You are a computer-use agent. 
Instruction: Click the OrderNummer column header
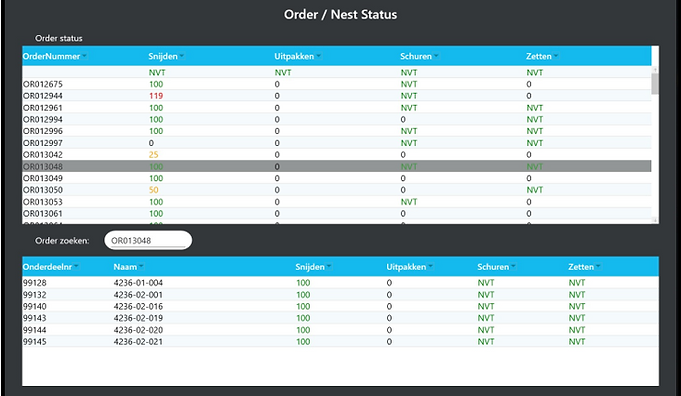point(51,56)
